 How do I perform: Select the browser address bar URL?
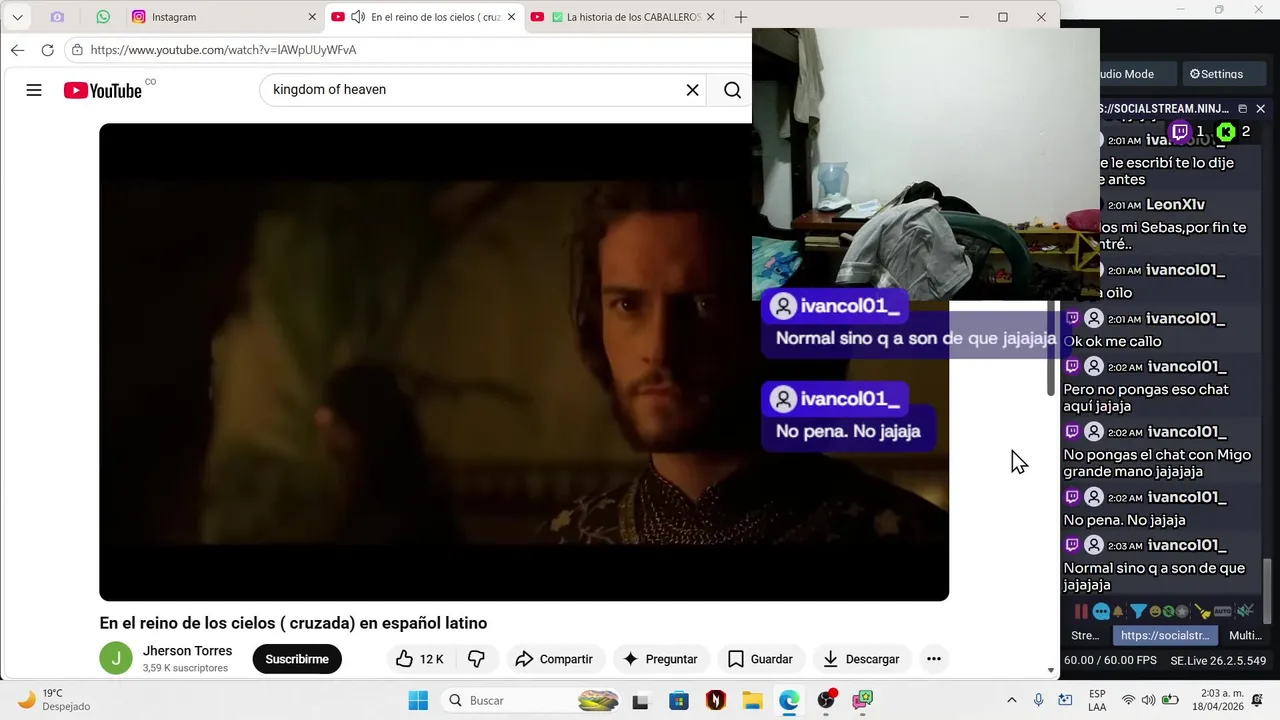pyautogui.click(x=223, y=50)
